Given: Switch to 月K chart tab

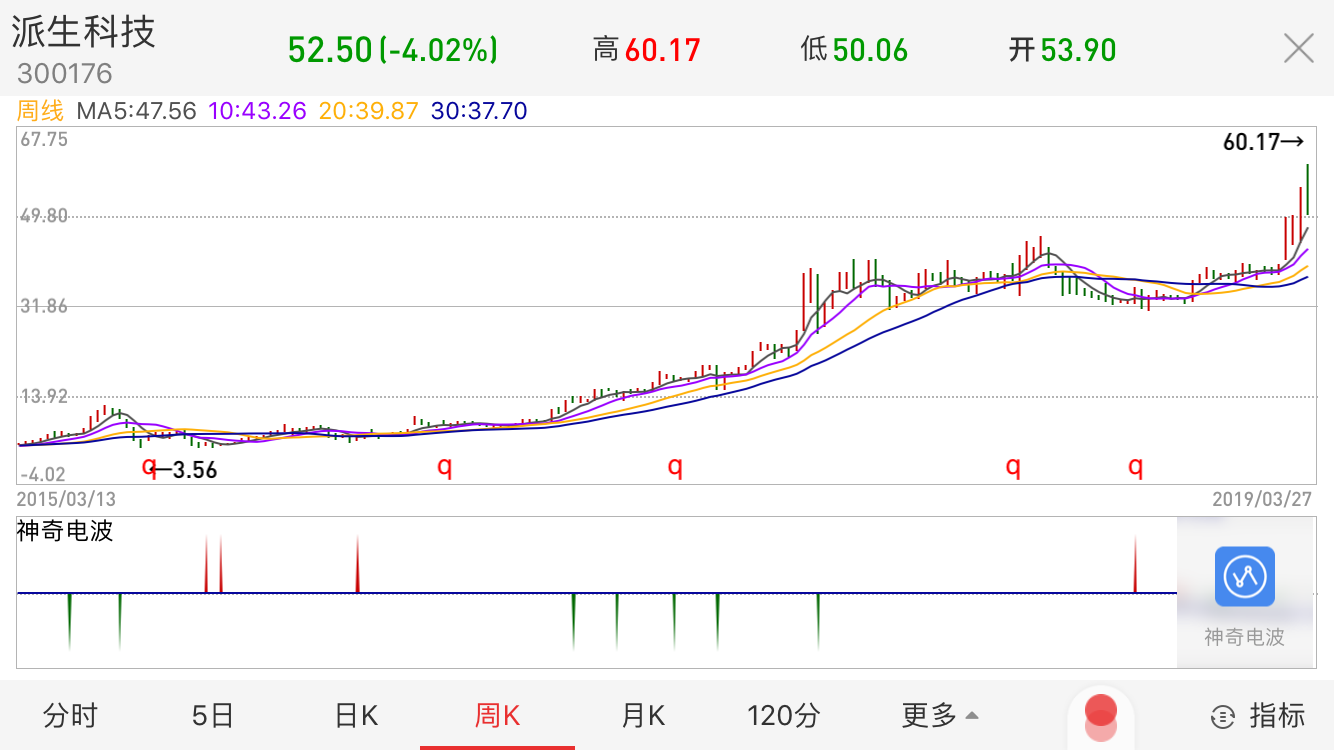Looking at the screenshot, I should tap(642, 716).
